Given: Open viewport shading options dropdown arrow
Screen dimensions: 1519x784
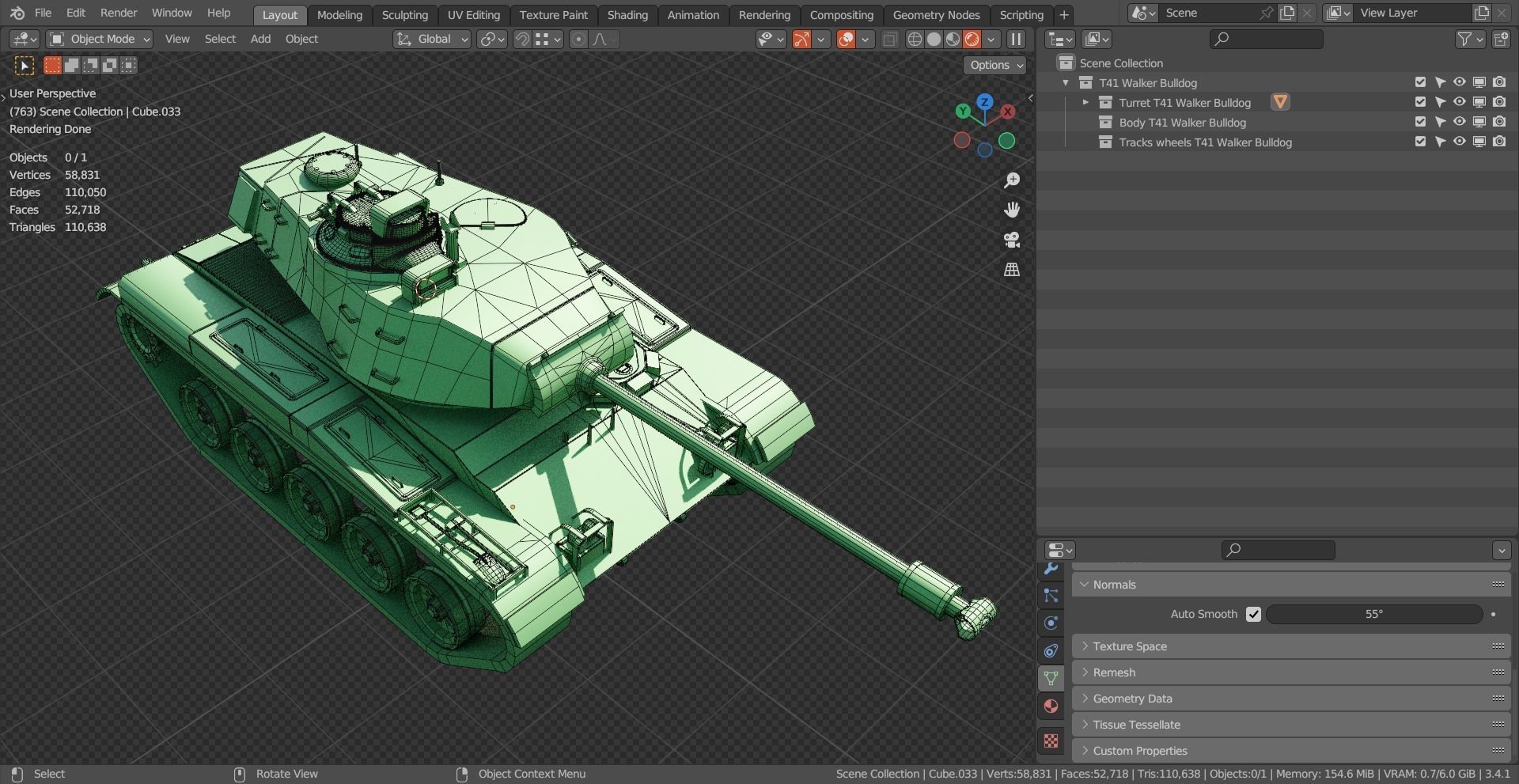Looking at the screenshot, I should (x=991, y=40).
